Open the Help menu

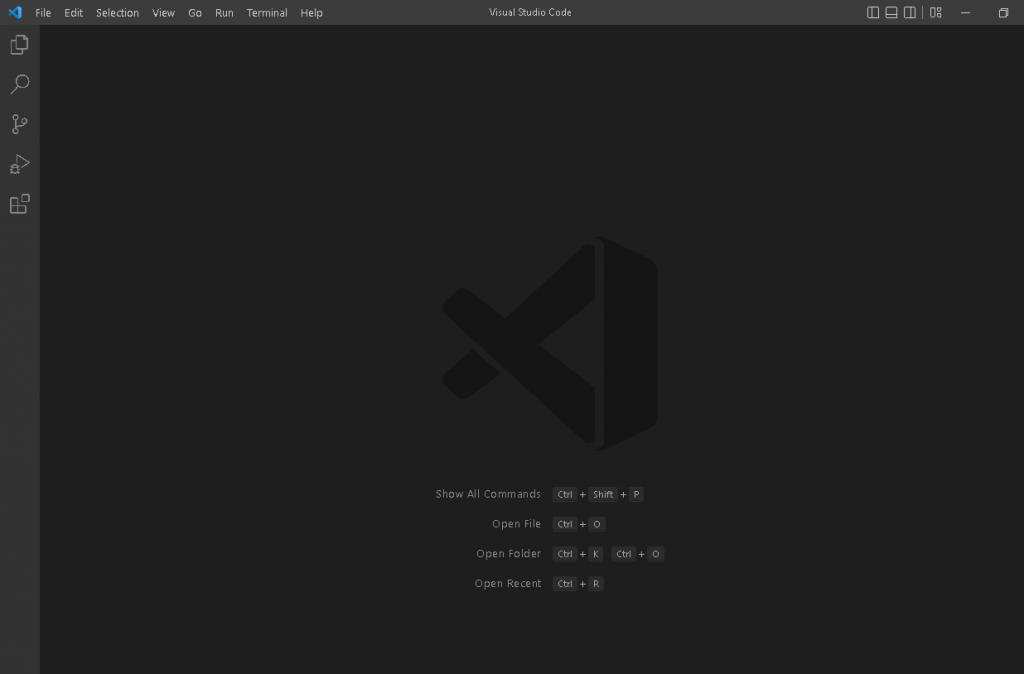(x=312, y=12)
